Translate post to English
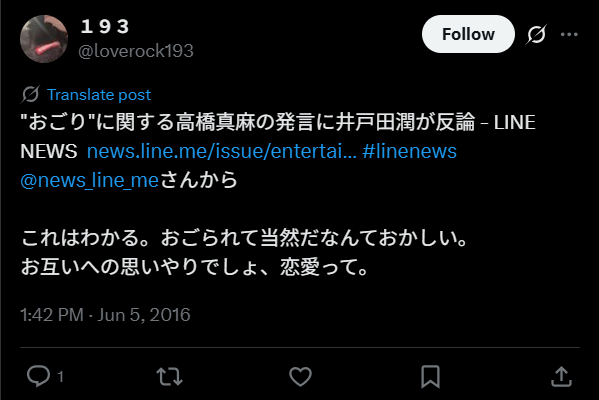Image resolution: width=599 pixels, height=400 pixels. tap(99, 94)
